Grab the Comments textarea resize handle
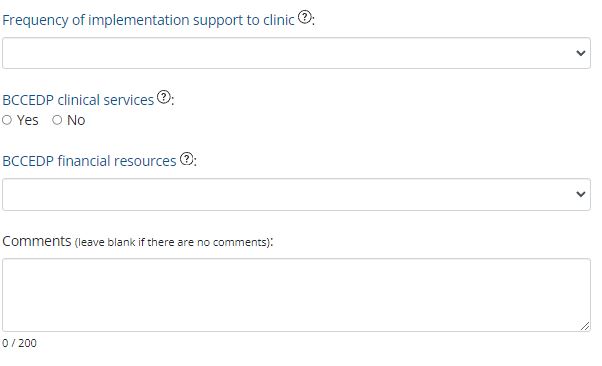 [585, 326]
